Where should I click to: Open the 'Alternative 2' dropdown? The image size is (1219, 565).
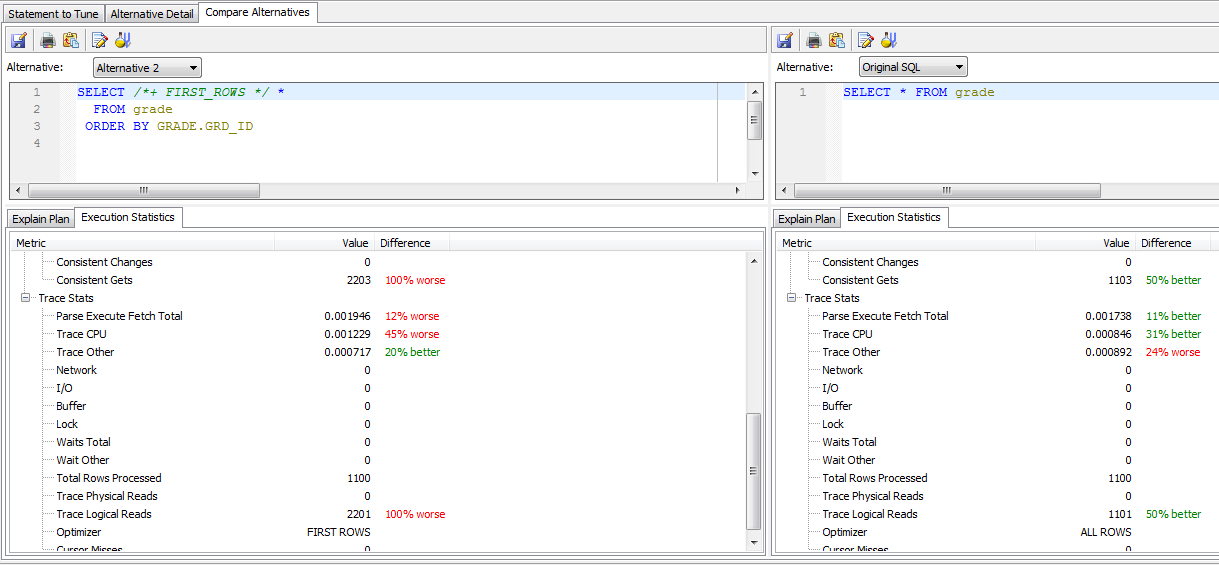tap(147, 68)
